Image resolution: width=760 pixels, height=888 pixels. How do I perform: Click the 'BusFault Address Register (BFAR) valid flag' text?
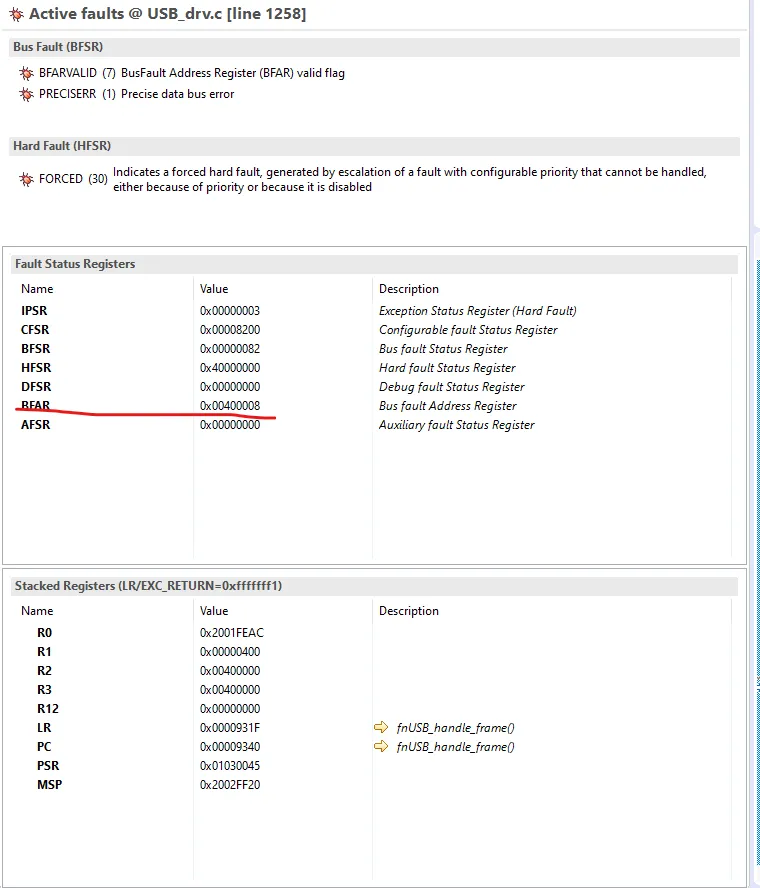233,73
